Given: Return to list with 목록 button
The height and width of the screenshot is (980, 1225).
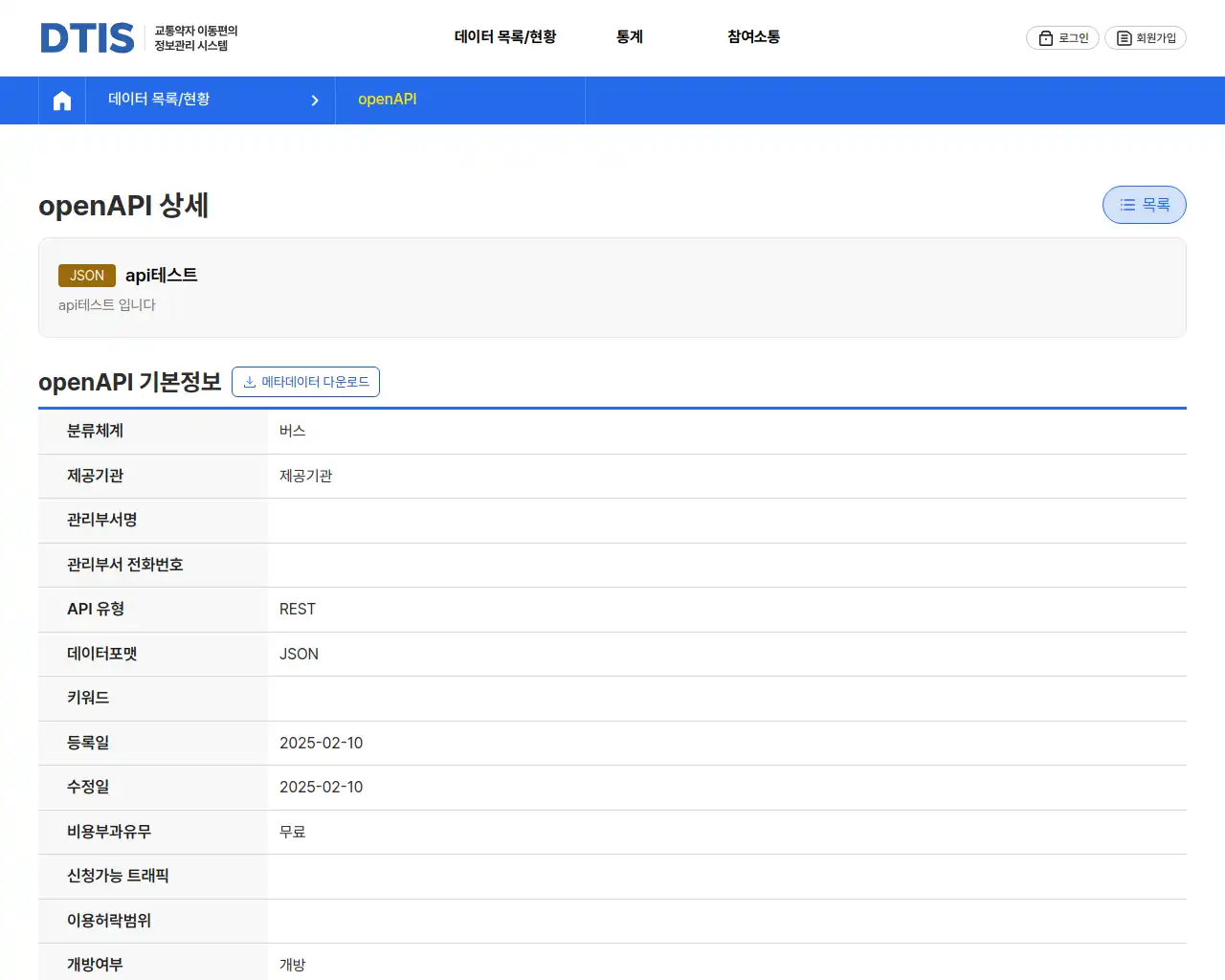Looking at the screenshot, I should pyautogui.click(x=1145, y=205).
